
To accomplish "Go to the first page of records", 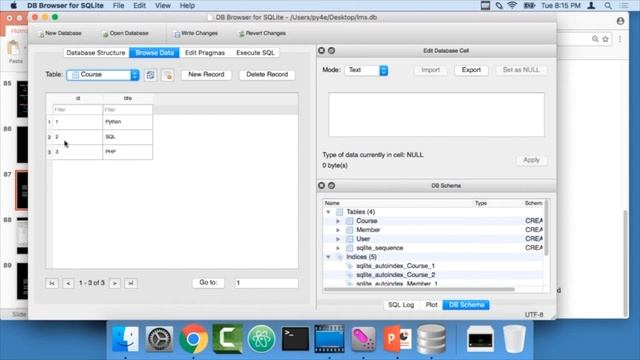I will point(52,283).
